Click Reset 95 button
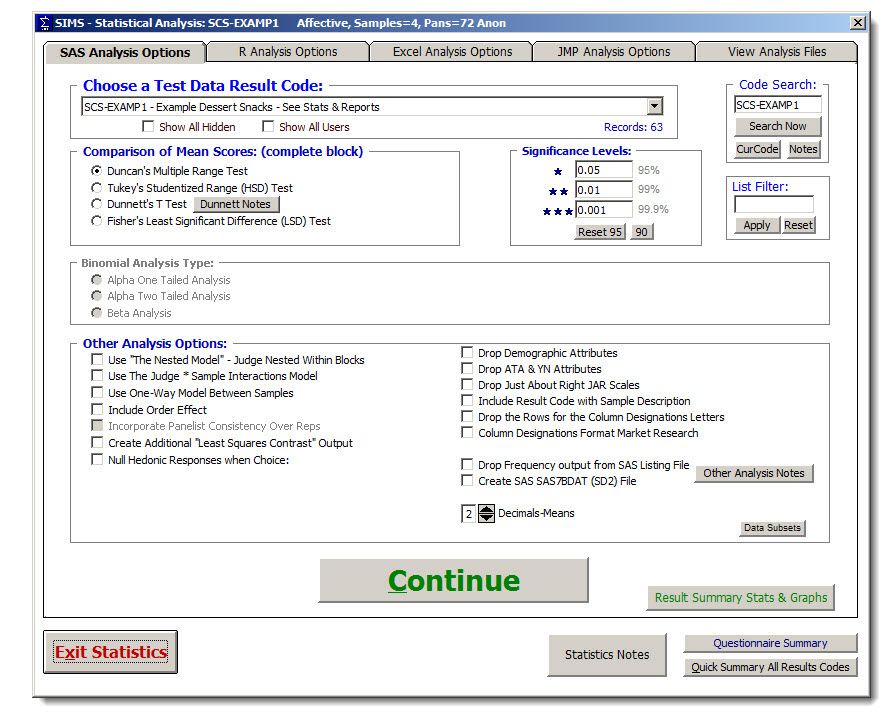The width and height of the screenshot is (886, 713). click(600, 232)
